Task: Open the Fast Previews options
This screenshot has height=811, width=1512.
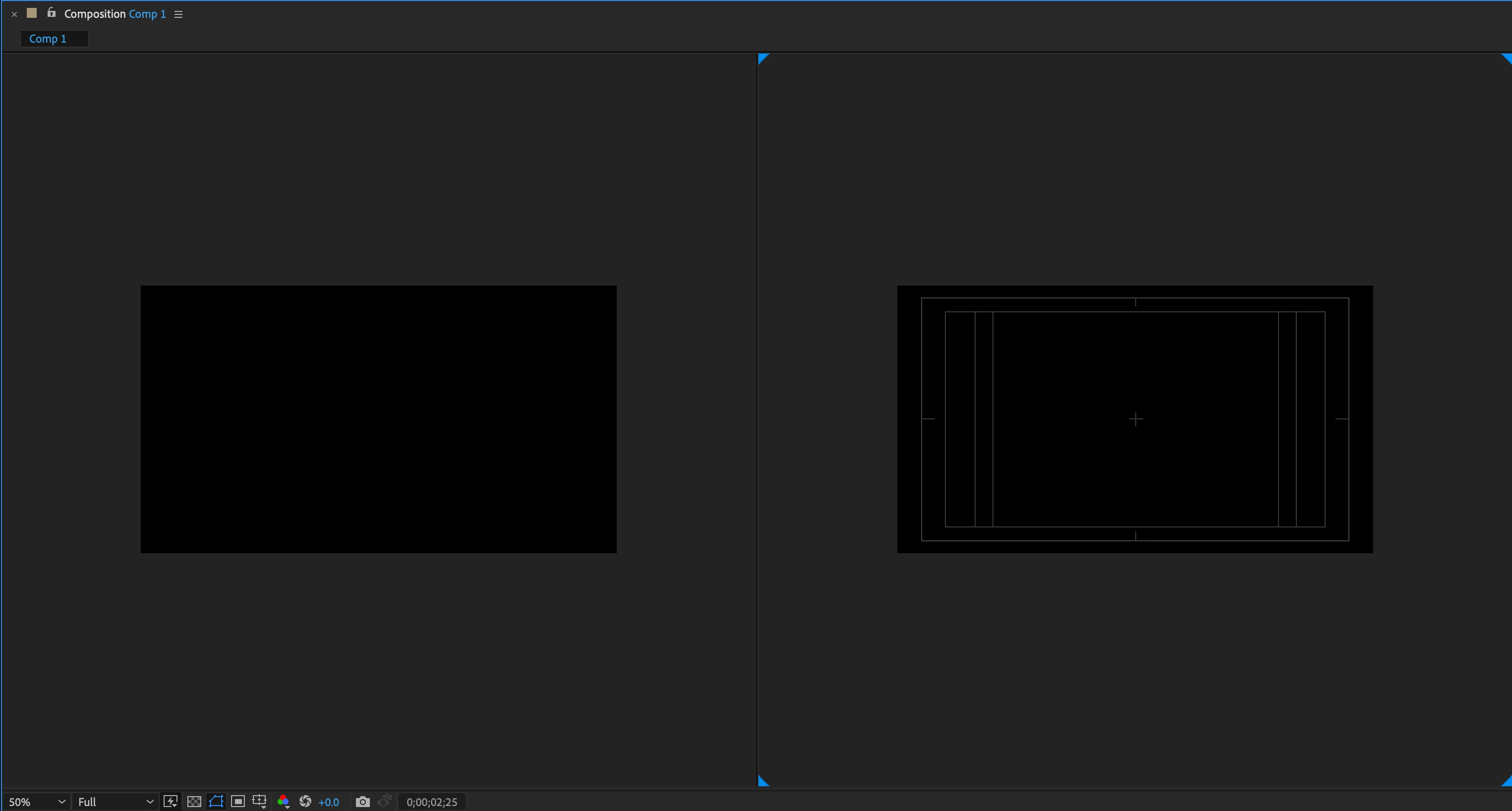Action: point(170,802)
